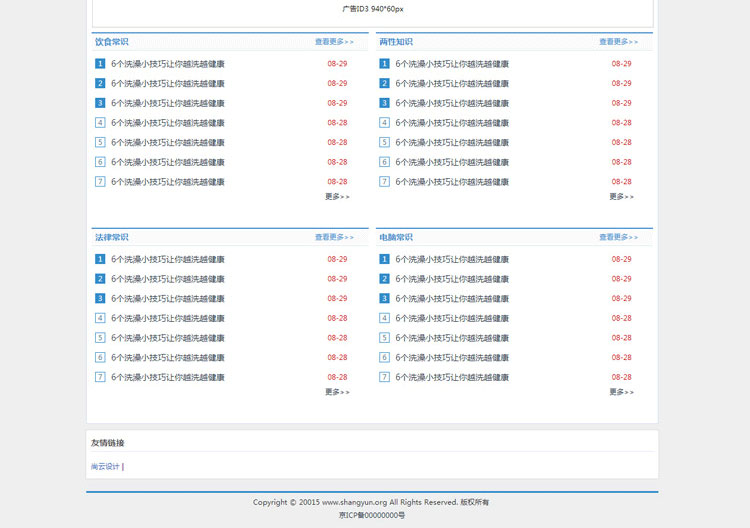Open the 尚云设计 friendly link

point(105,466)
